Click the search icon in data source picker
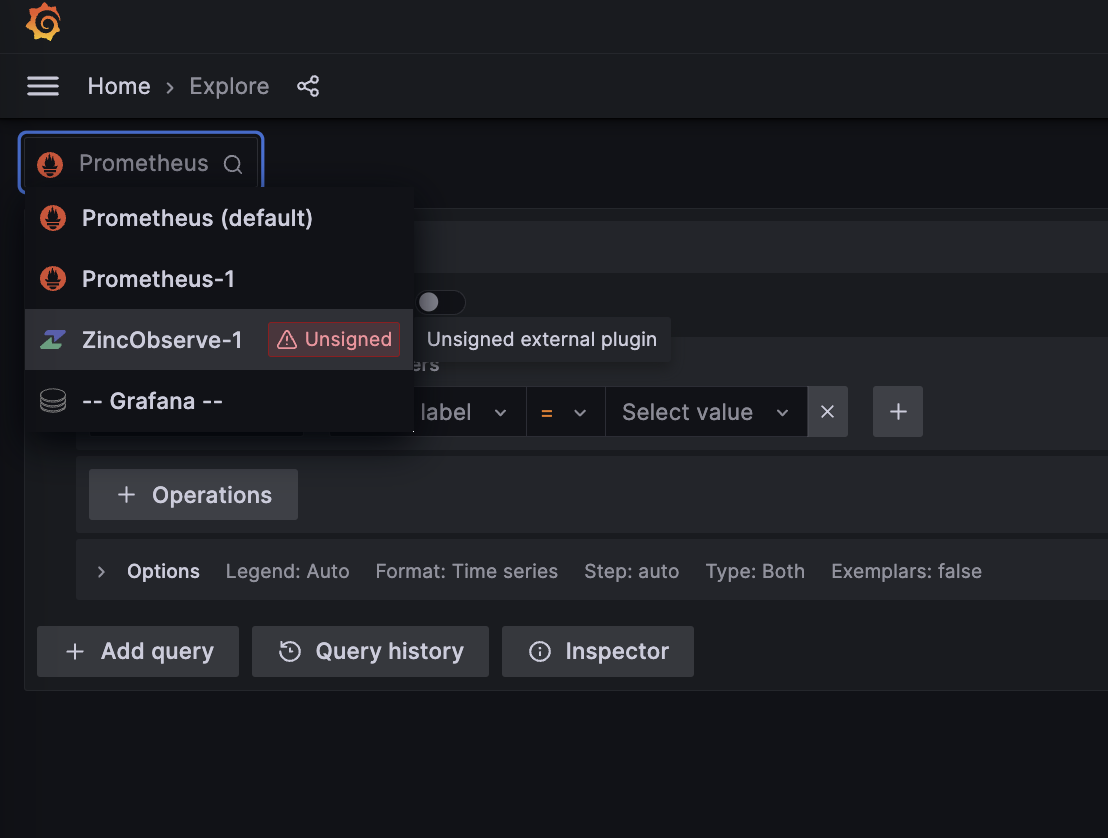The width and height of the screenshot is (1108, 838). tap(233, 165)
